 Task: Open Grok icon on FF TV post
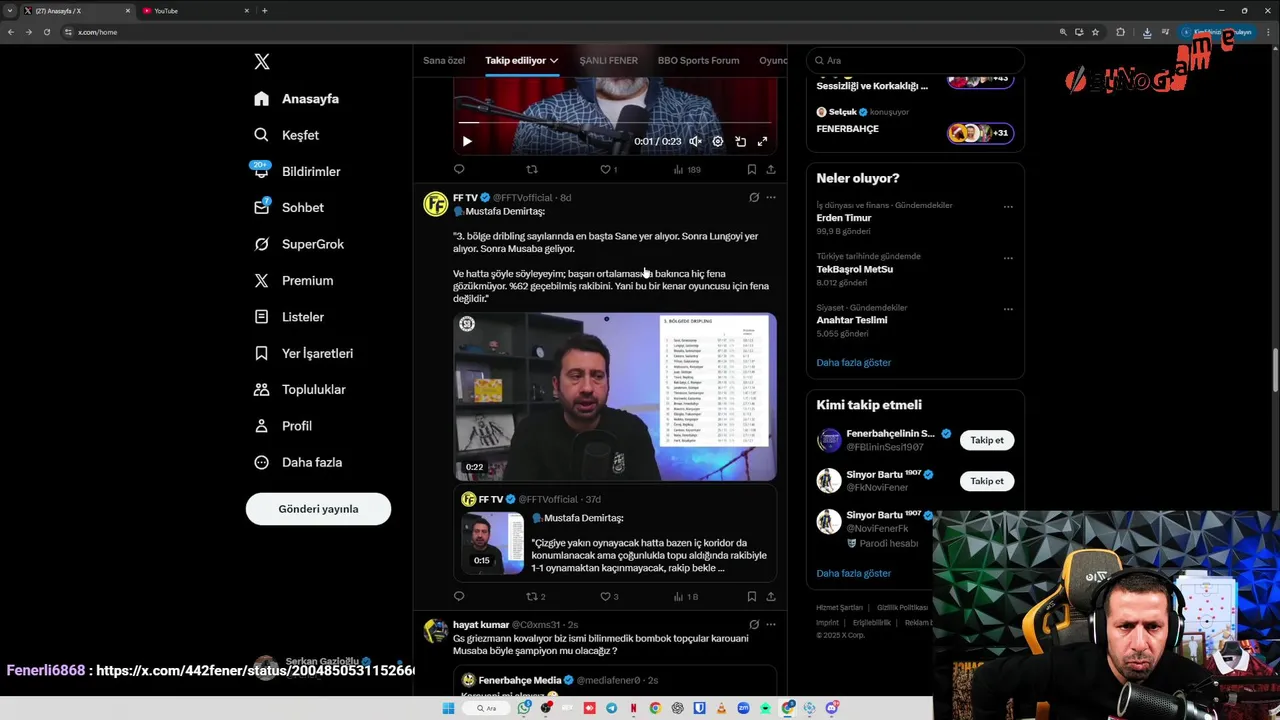(754, 198)
